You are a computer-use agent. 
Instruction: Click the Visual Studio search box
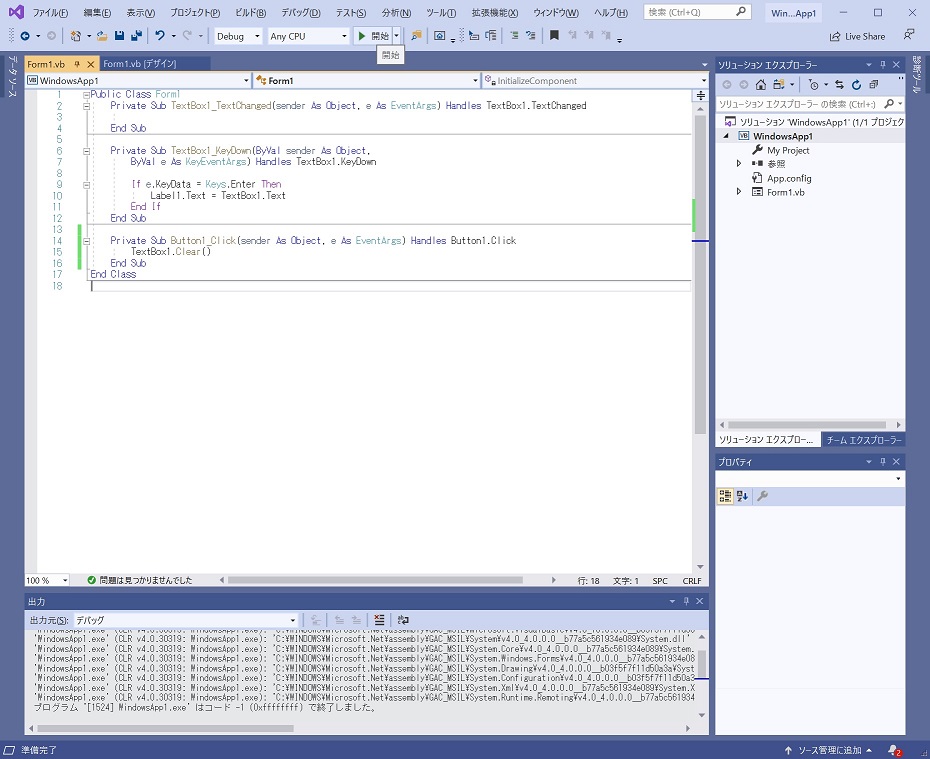[x=697, y=12]
